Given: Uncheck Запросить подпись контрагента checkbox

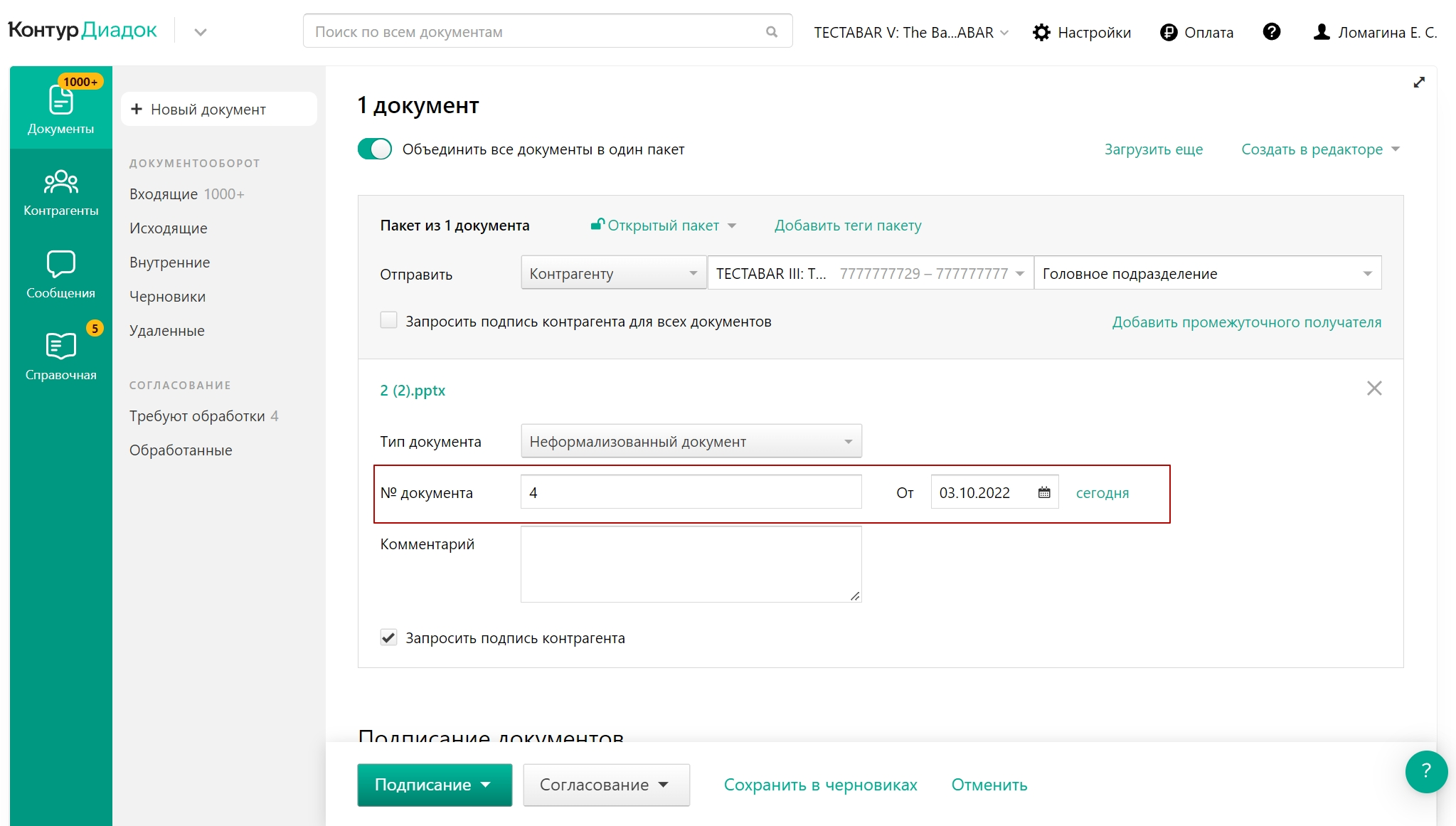Looking at the screenshot, I should 388,637.
